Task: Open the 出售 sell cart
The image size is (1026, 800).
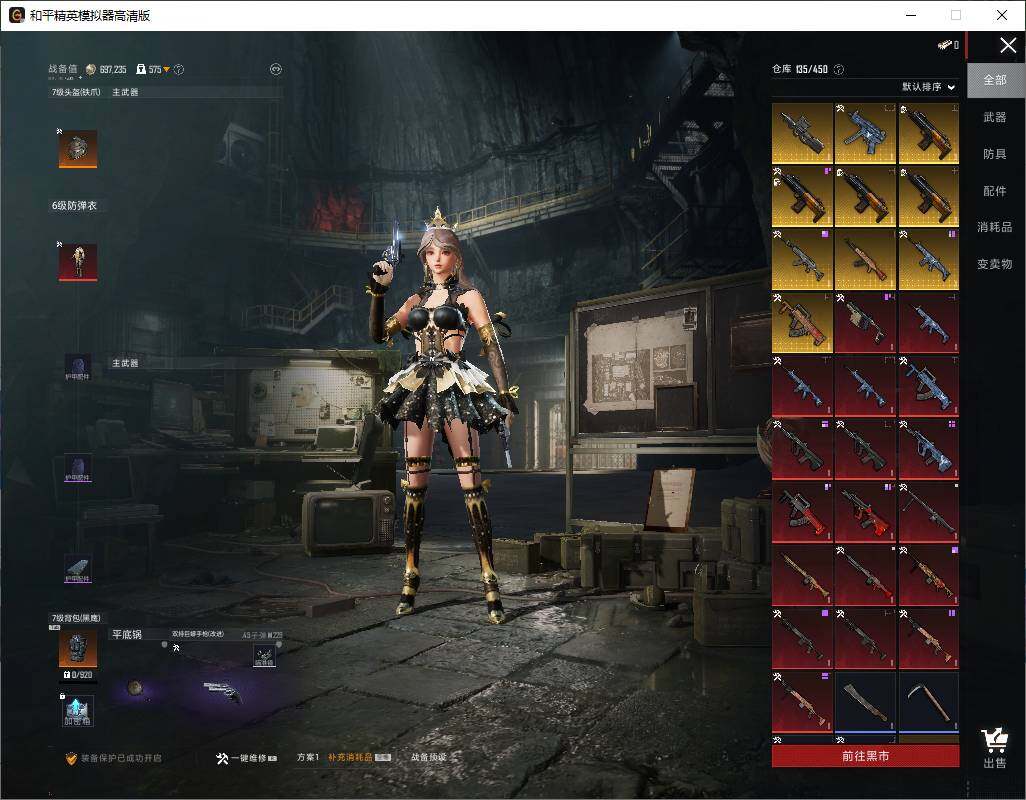Action: (995, 748)
